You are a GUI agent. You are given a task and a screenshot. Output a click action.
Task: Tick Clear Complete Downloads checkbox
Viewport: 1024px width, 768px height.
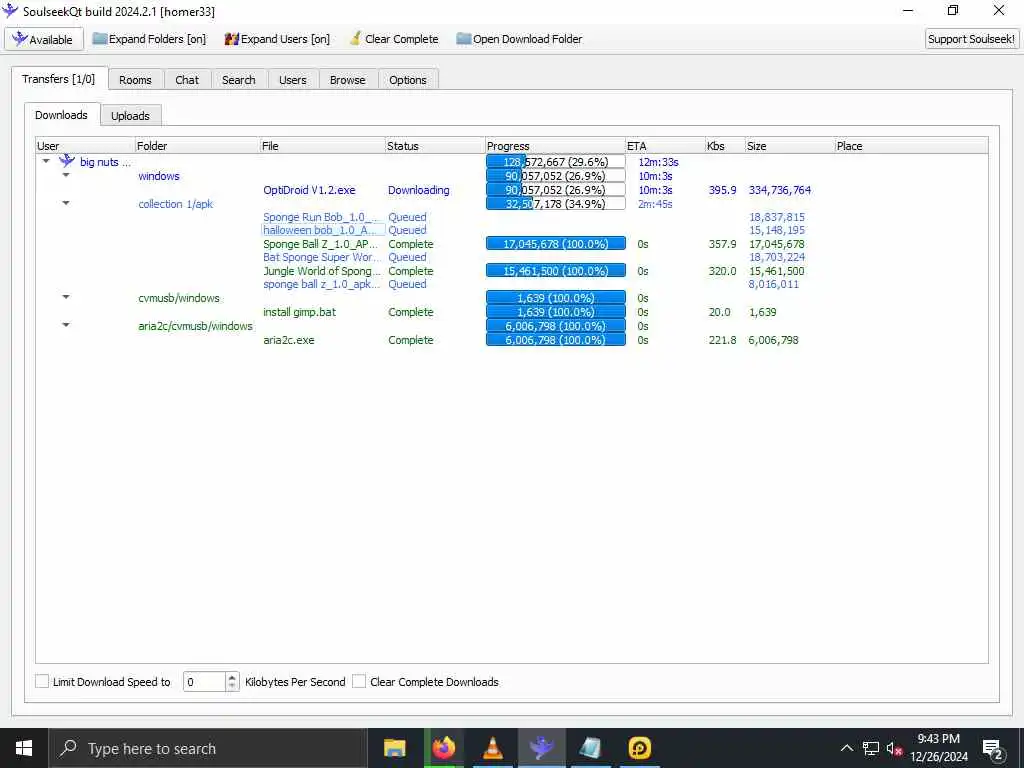(x=359, y=681)
